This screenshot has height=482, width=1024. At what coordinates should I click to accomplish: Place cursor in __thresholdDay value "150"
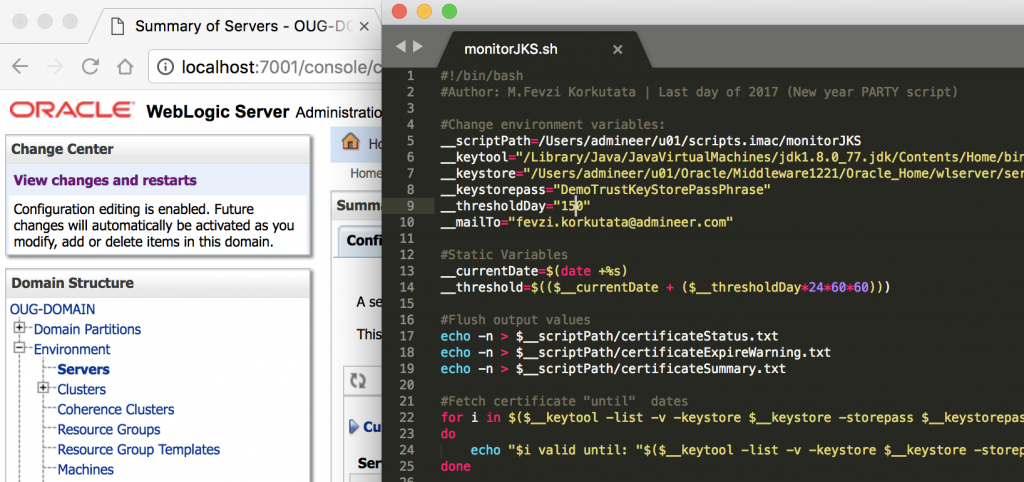pos(573,206)
